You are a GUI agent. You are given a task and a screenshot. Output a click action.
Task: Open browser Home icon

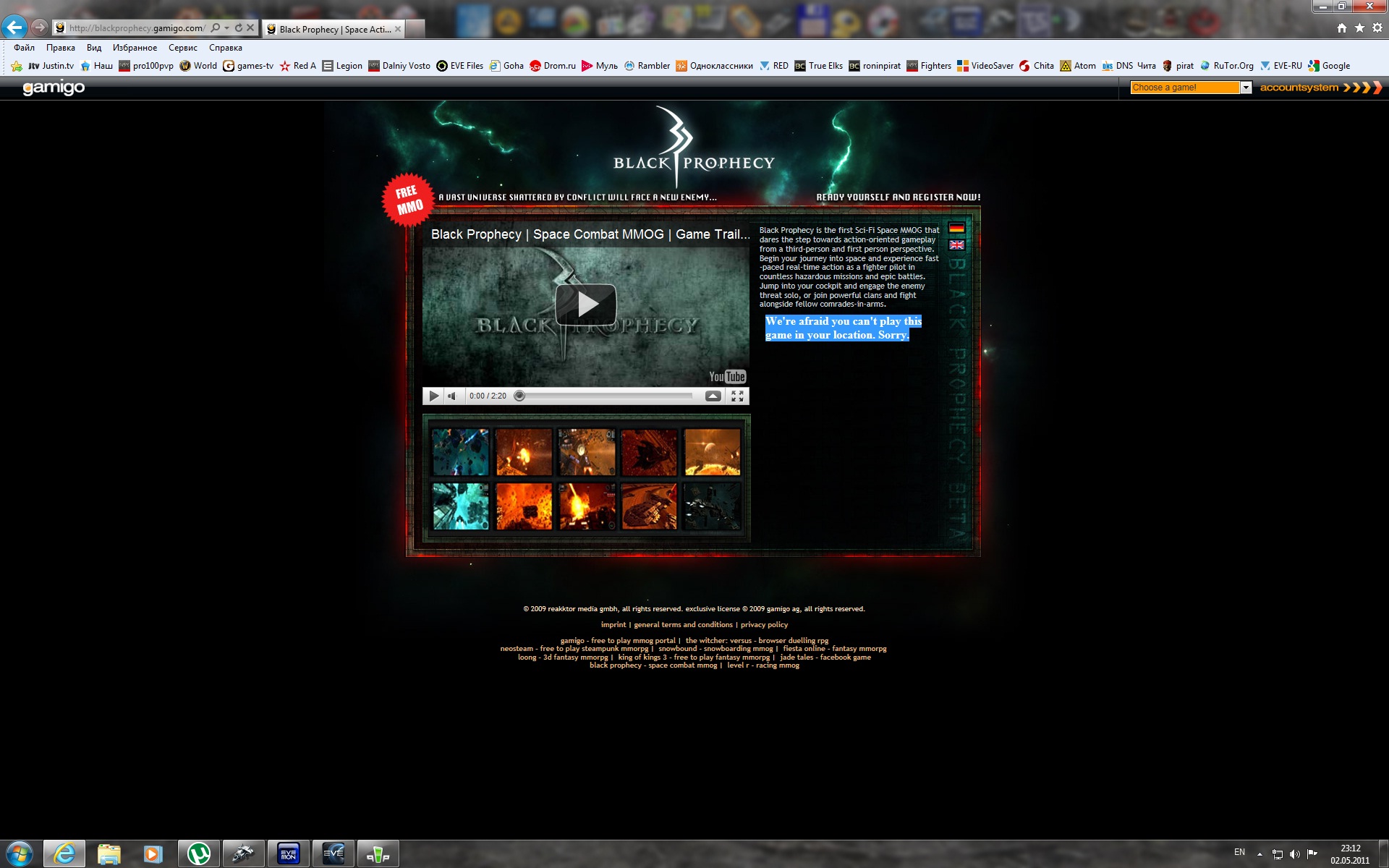tap(1342, 27)
